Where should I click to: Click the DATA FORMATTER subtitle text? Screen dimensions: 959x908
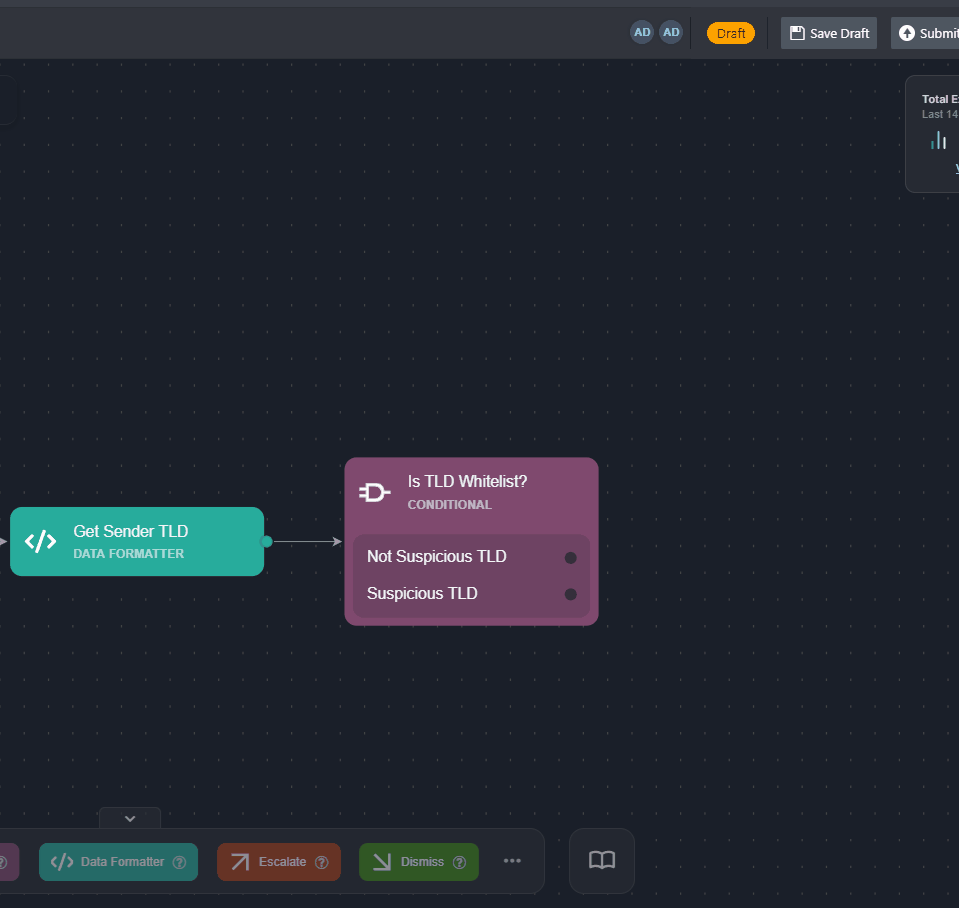[x=128, y=553]
